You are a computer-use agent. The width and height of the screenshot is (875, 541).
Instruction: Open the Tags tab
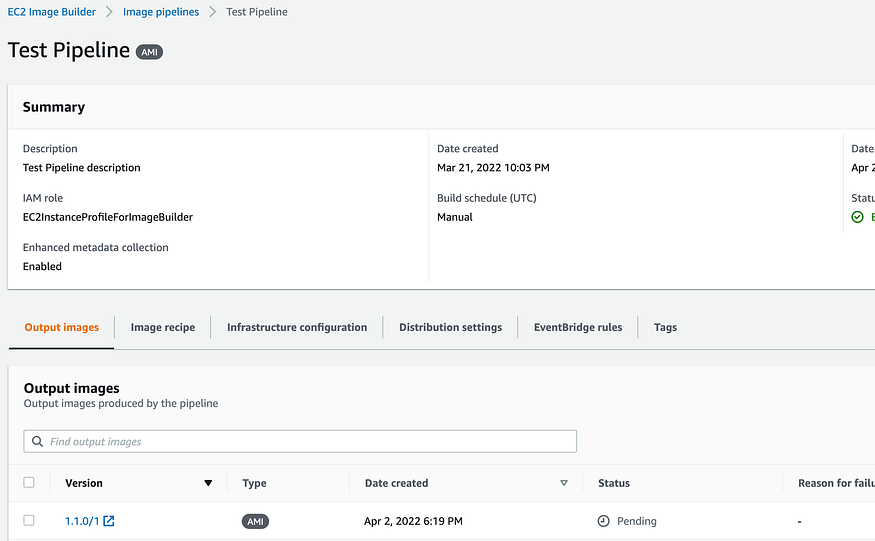pyautogui.click(x=665, y=327)
